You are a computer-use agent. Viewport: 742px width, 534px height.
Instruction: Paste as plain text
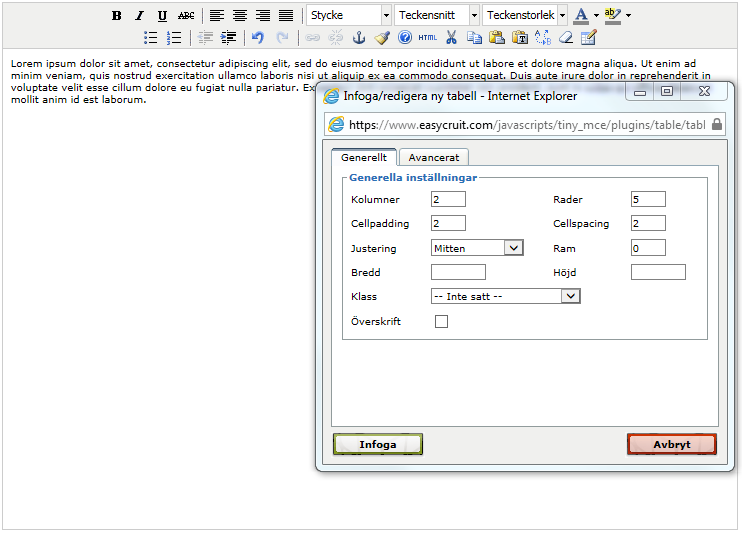(520, 37)
